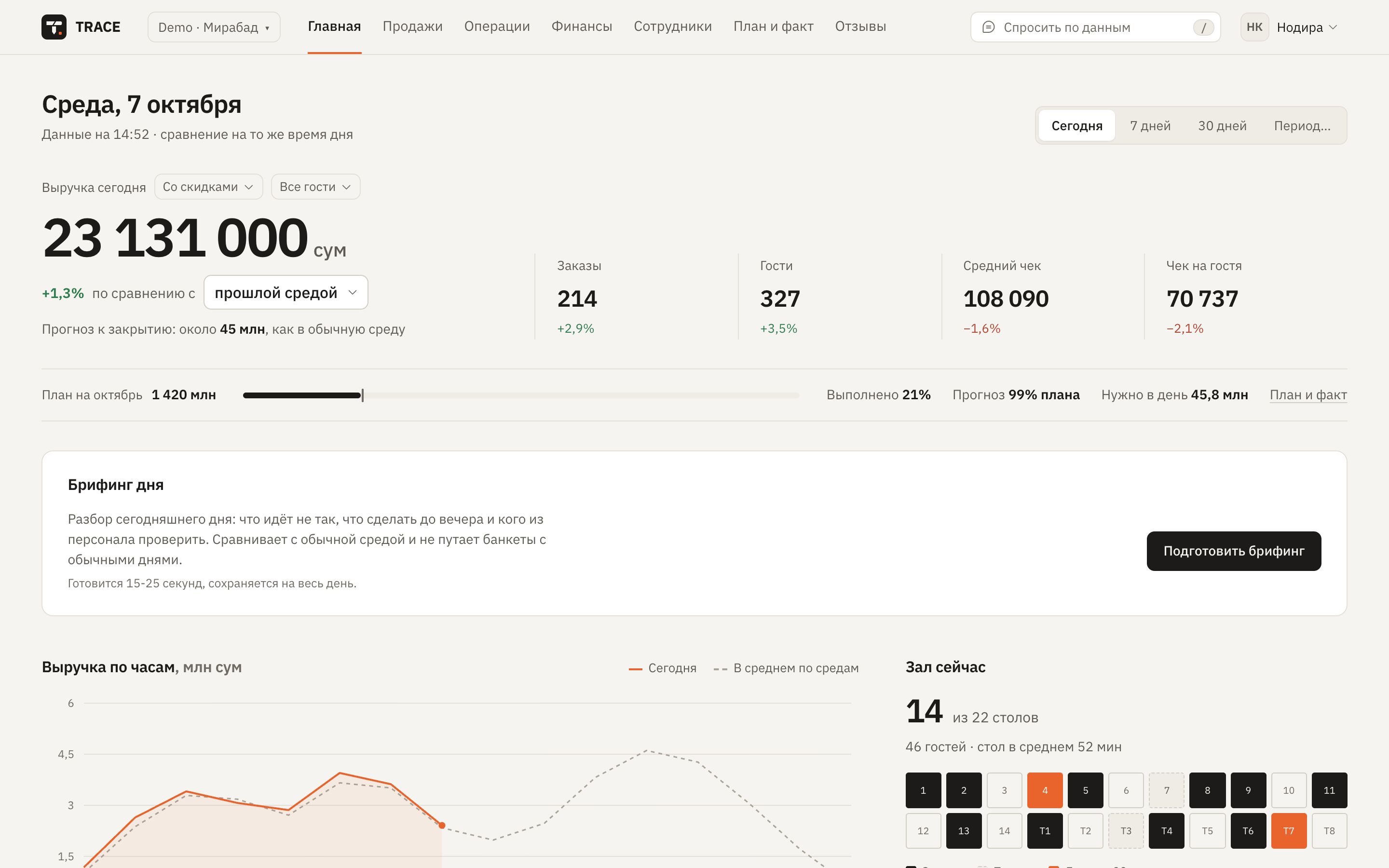The image size is (1389, 868).
Task: Select orange table T7 tile
Action: click(x=1289, y=831)
